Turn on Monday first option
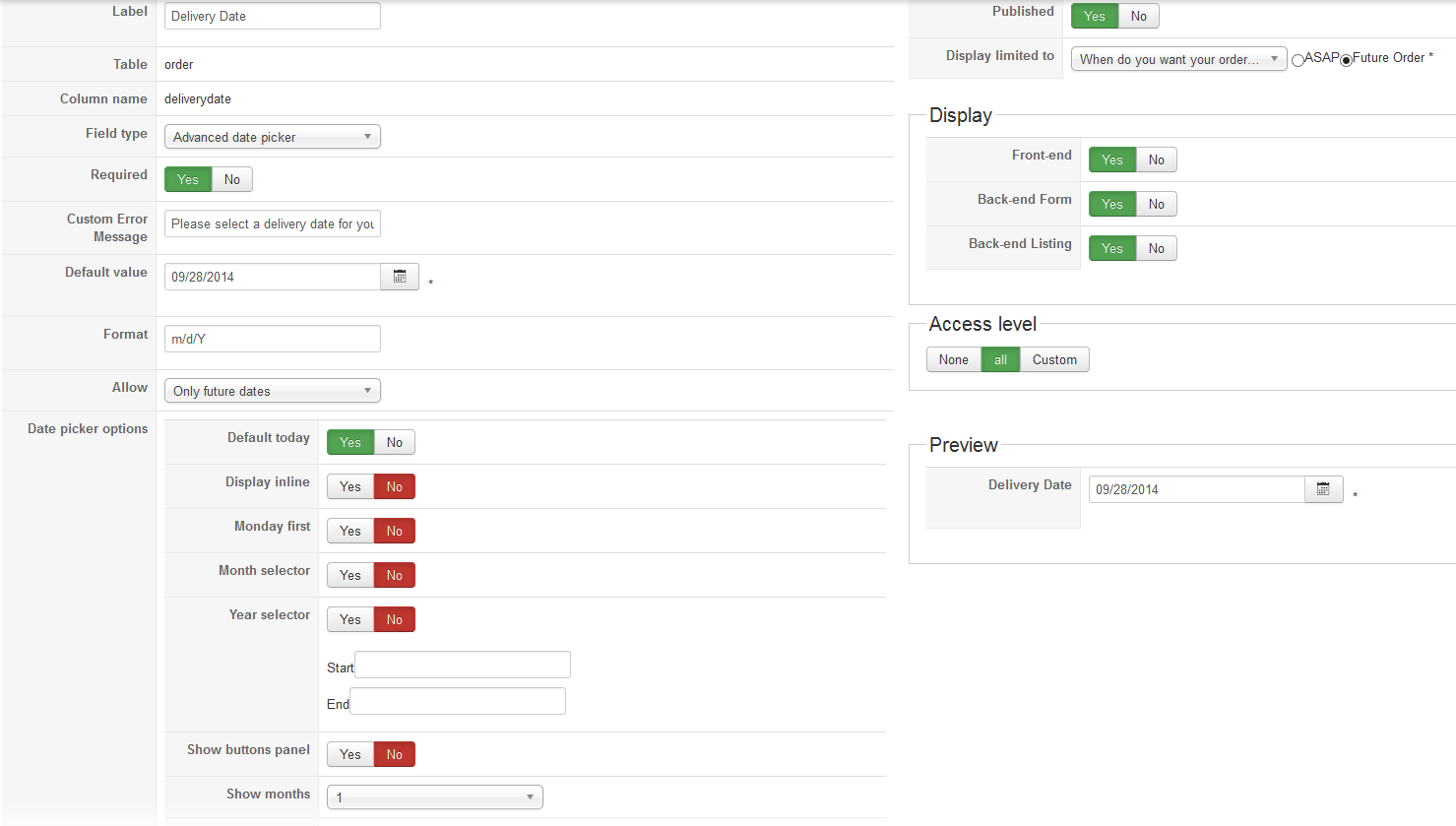Image resolution: width=1456 pixels, height=826 pixels. pos(350,531)
